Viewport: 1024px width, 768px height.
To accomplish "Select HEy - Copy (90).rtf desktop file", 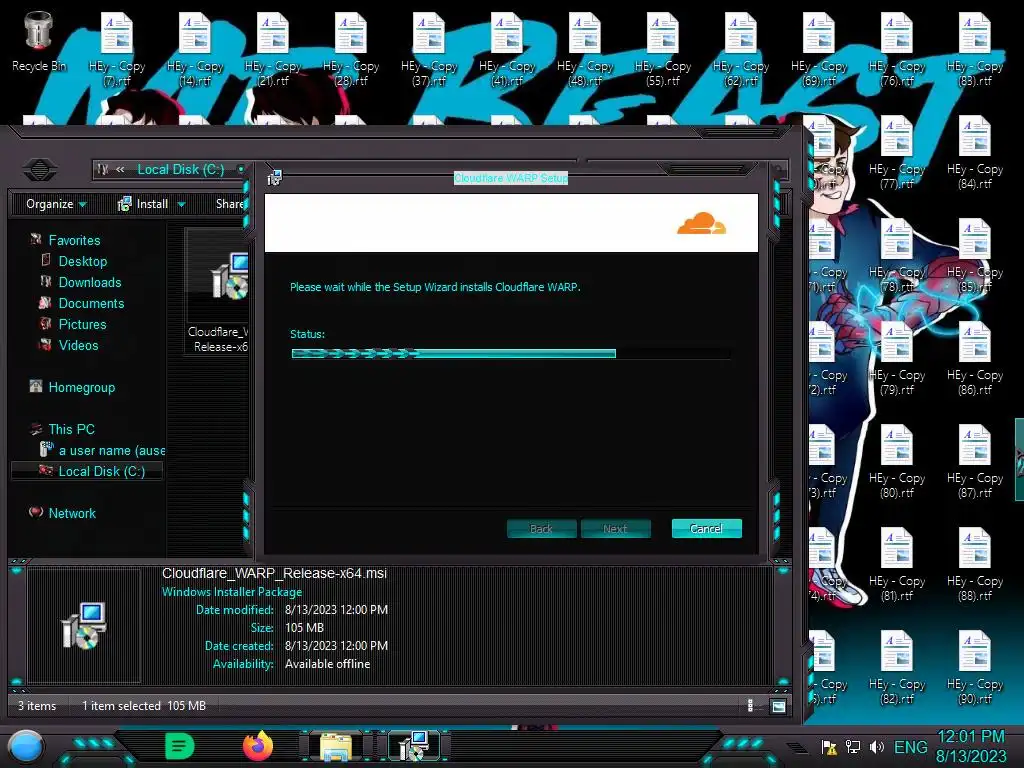I will [x=975, y=668].
